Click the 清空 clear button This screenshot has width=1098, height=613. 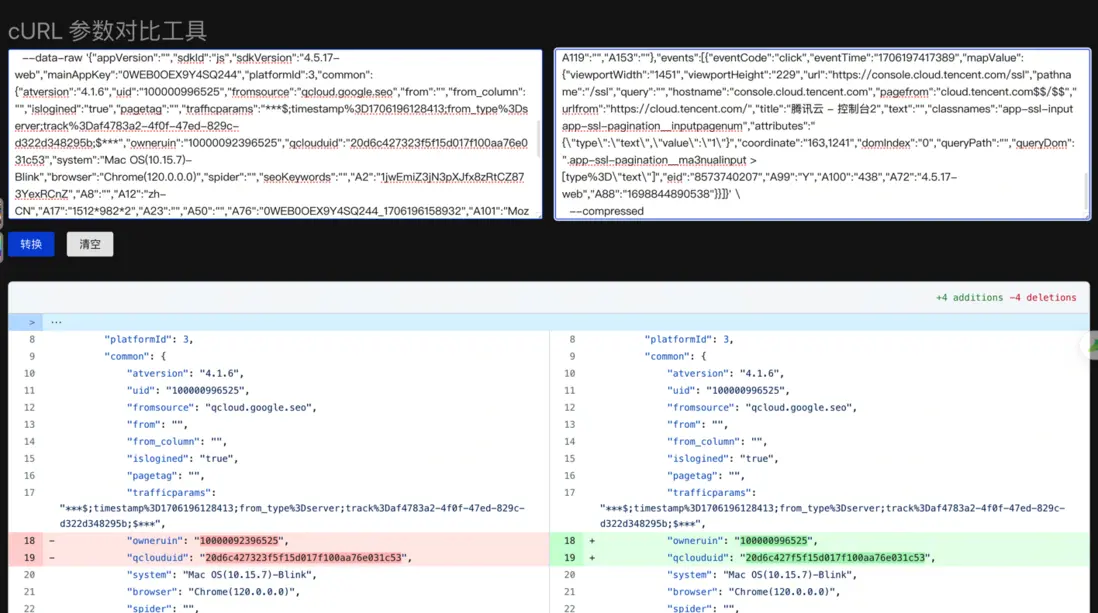90,244
